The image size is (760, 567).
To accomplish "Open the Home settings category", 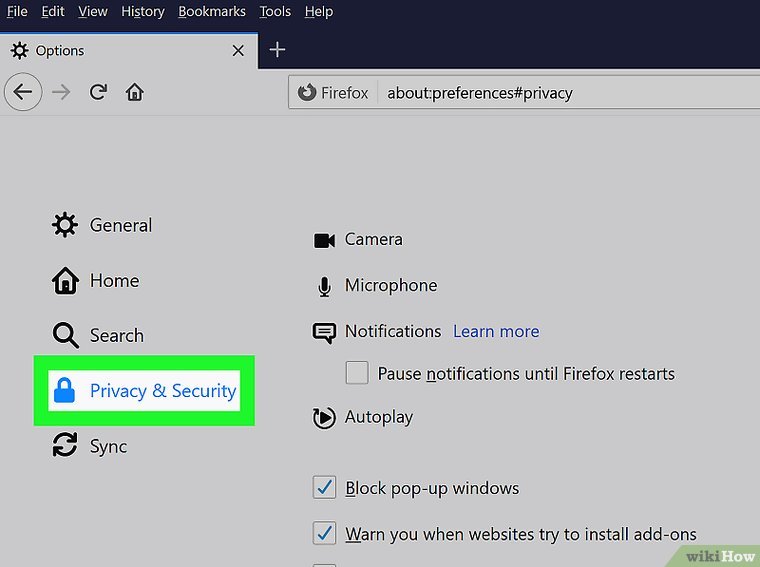I will 95,280.
